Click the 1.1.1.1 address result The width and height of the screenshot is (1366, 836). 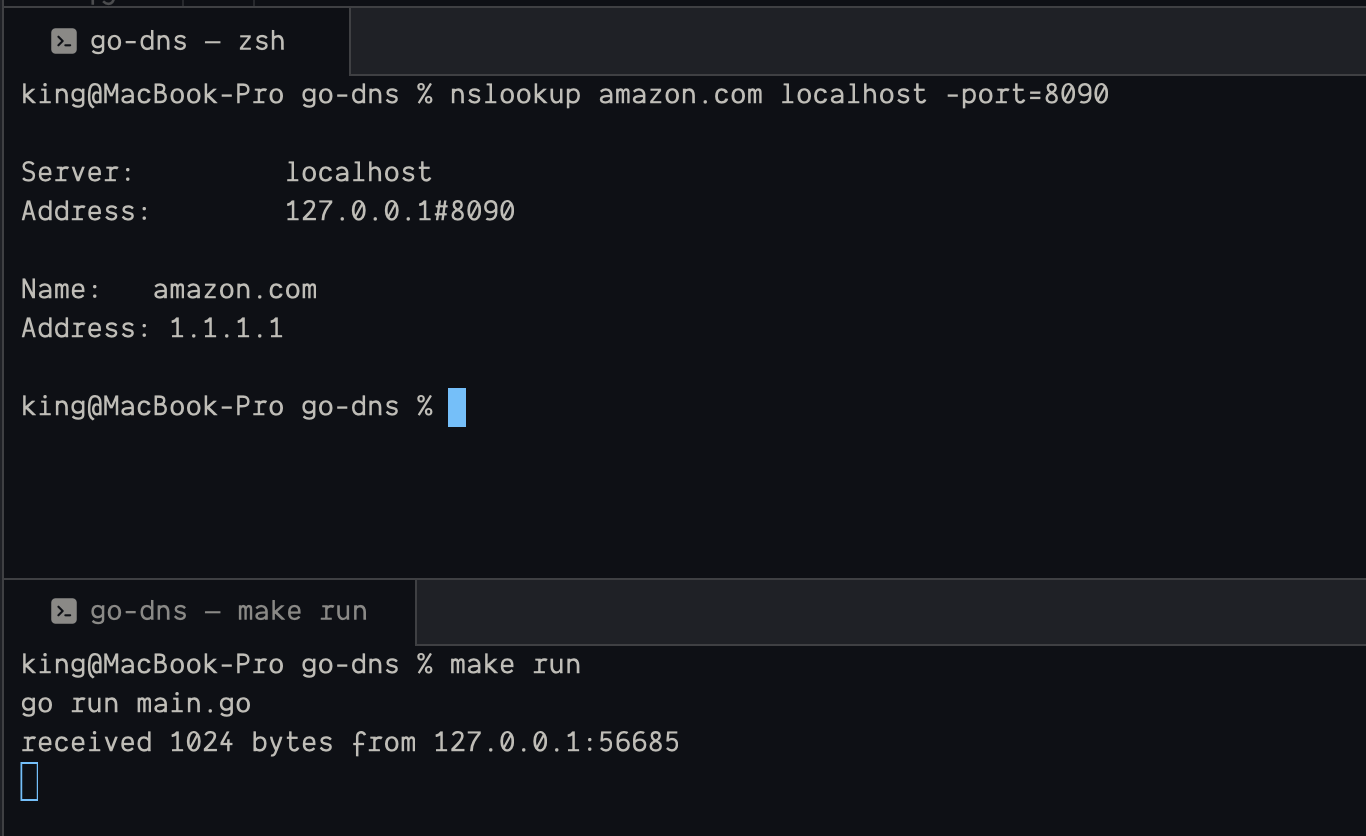(226, 329)
